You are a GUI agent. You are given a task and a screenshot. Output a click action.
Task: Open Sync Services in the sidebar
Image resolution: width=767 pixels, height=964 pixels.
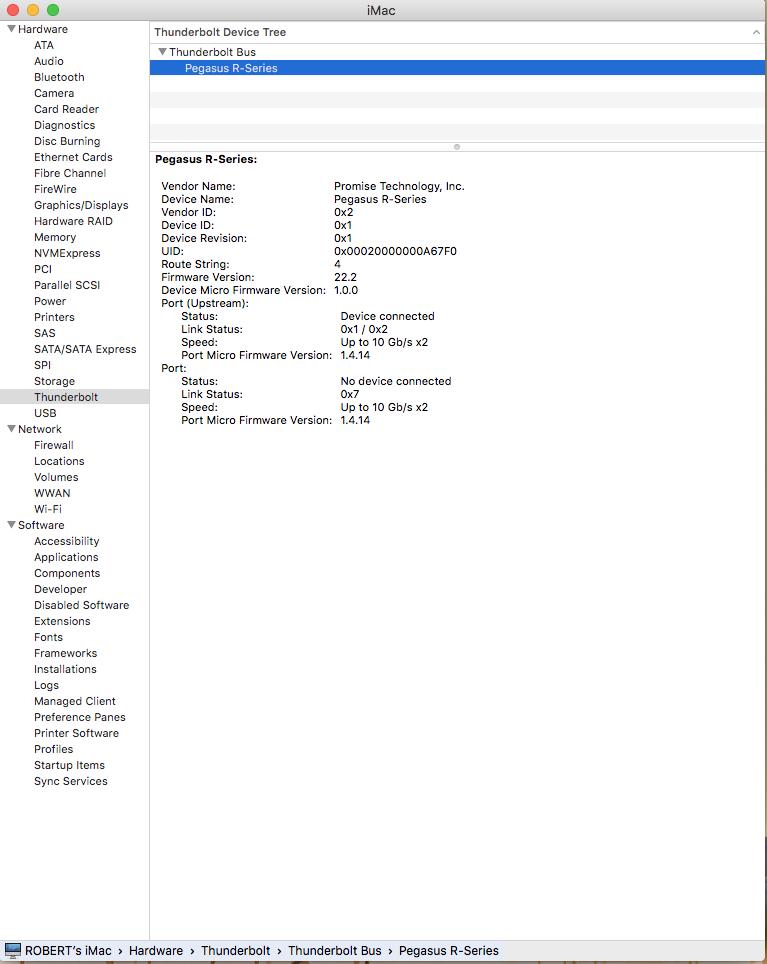click(71, 781)
